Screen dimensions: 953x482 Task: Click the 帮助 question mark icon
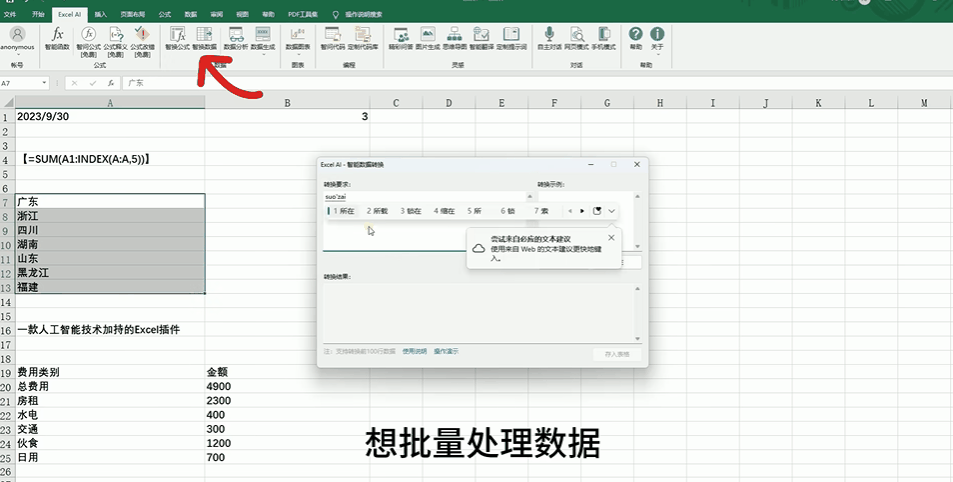coord(636,34)
